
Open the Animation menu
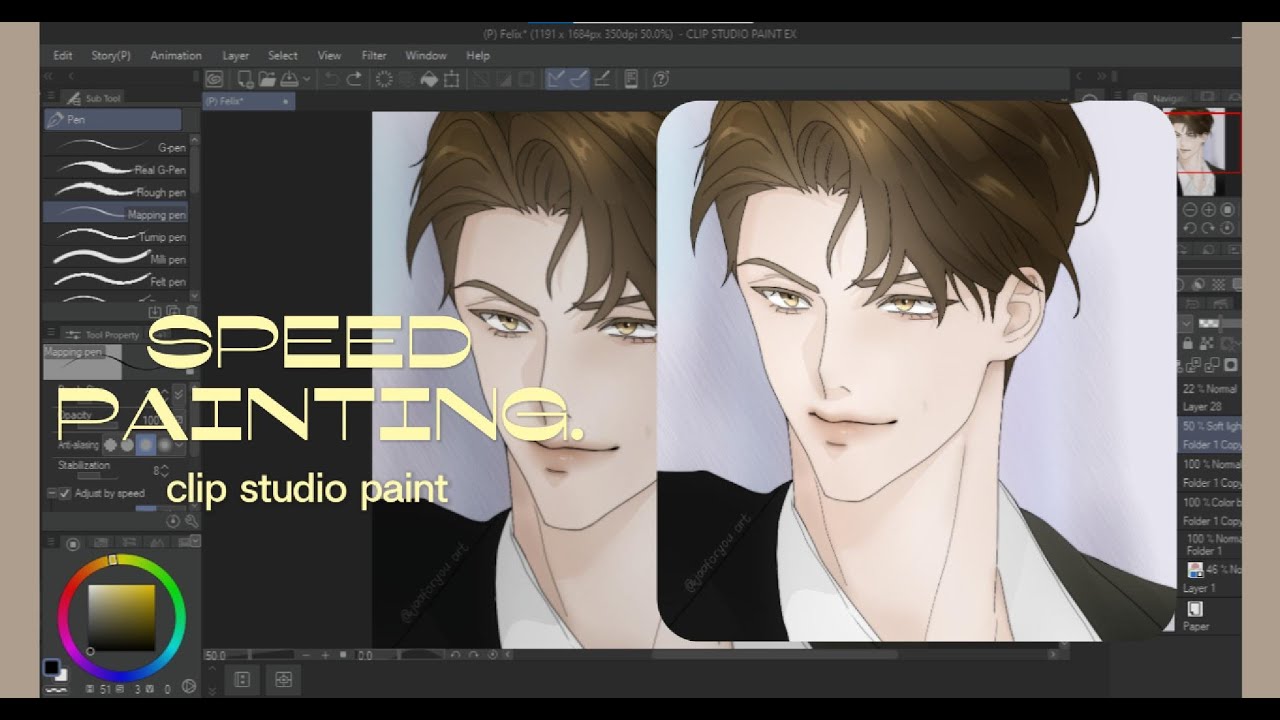pyautogui.click(x=176, y=56)
